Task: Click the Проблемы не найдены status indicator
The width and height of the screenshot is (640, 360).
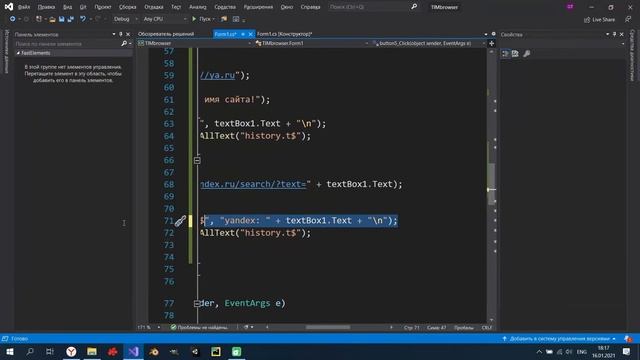Action: pyautogui.click(x=199, y=327)
